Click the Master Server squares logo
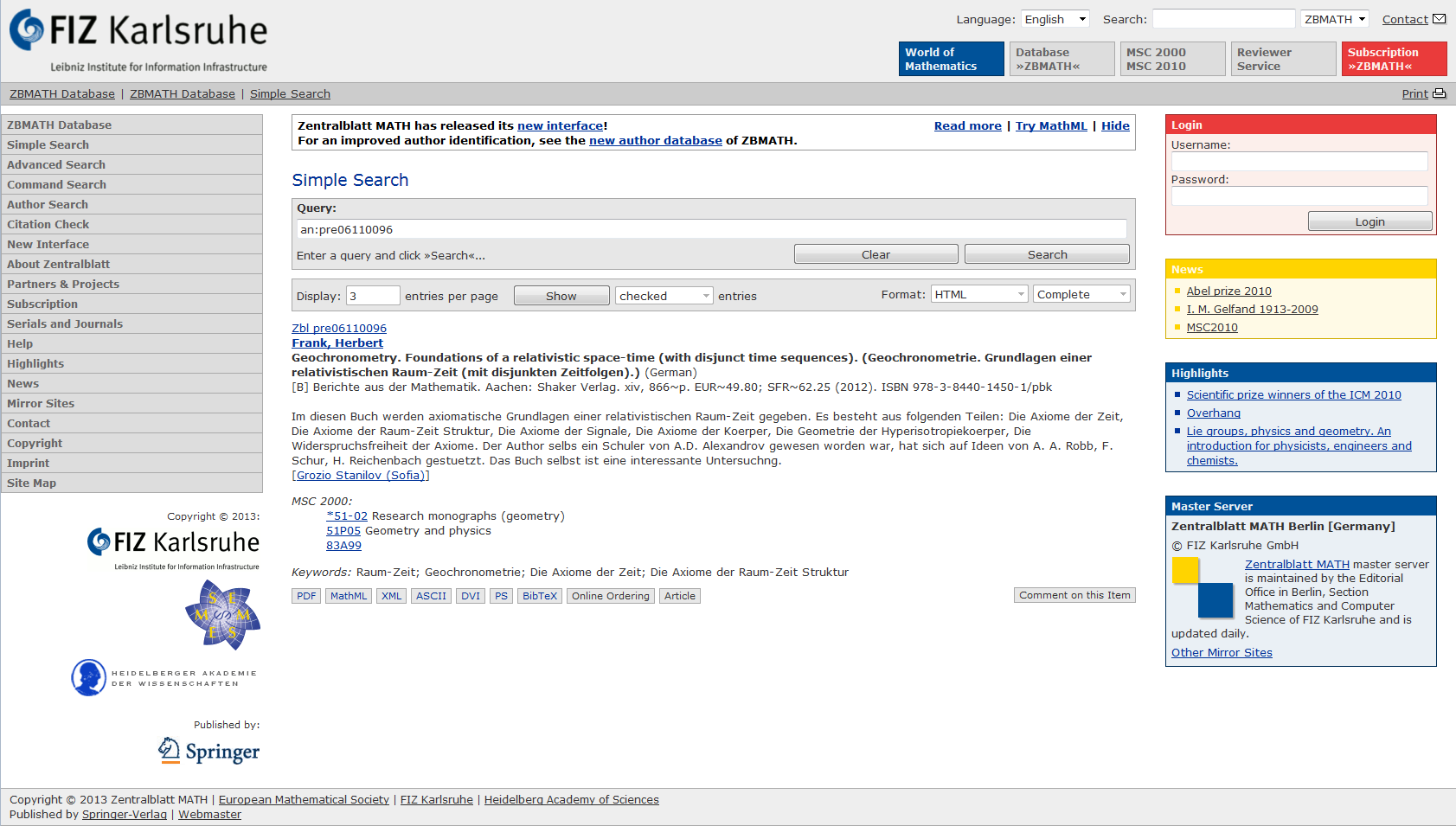The height and width of the screenshot is (826, 1456). point(1203,587)
